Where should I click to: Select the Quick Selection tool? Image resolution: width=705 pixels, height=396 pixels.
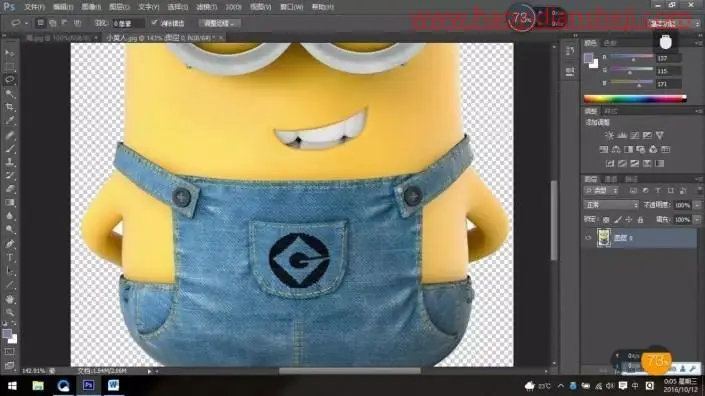pyautogui.click(x=9, y=93)
